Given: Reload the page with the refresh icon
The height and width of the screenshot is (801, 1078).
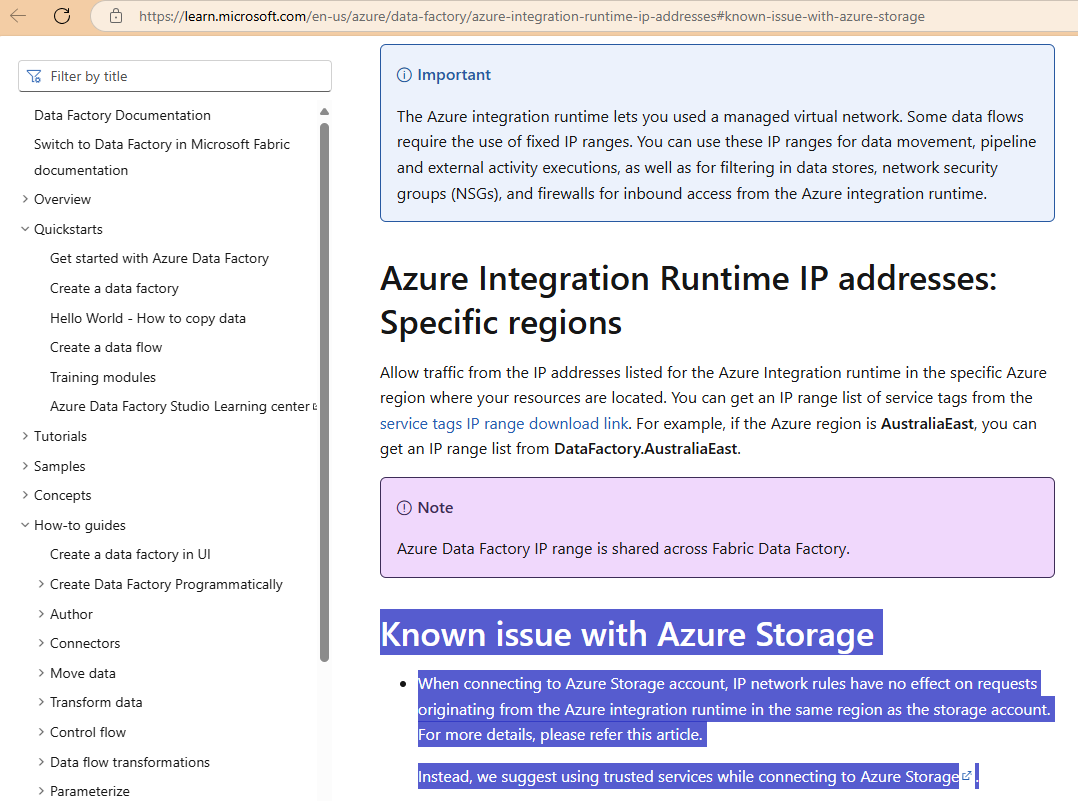Looking at the screenshot, I should (x=62, y=15).
